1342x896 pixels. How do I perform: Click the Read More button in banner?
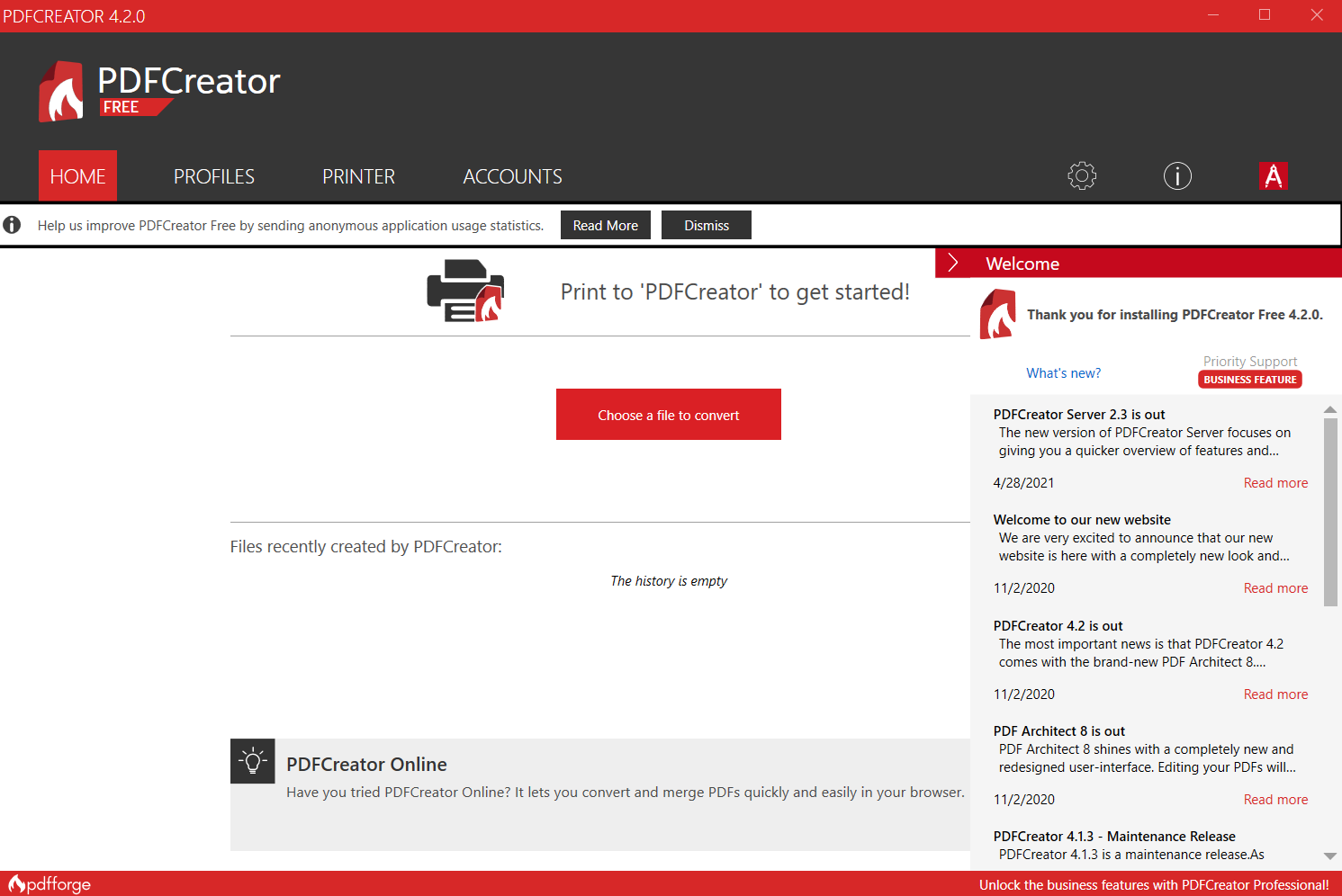click(606, 225)
